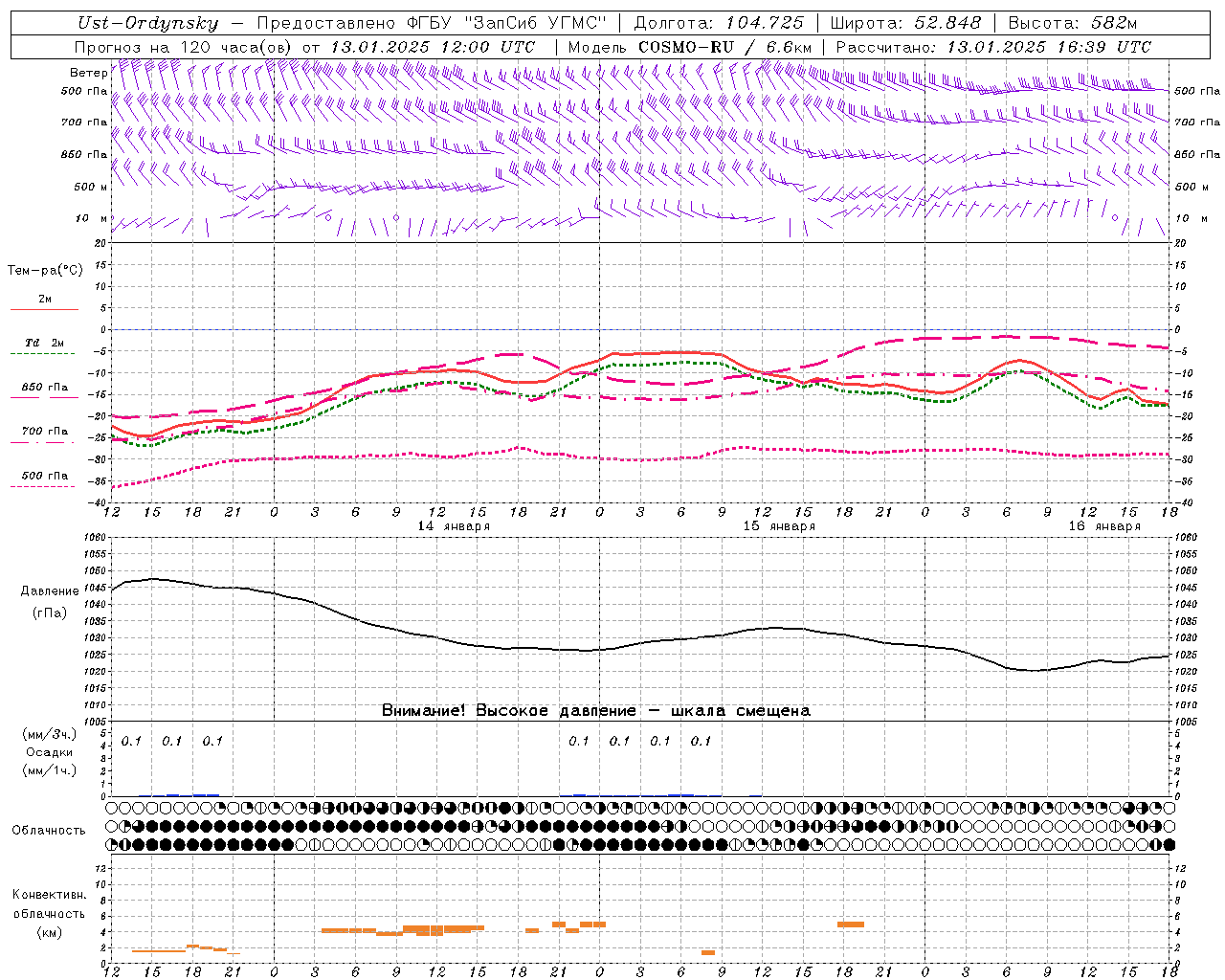Click the "15 января" date label
This screenshot has height=980, width=1225.
779,526
